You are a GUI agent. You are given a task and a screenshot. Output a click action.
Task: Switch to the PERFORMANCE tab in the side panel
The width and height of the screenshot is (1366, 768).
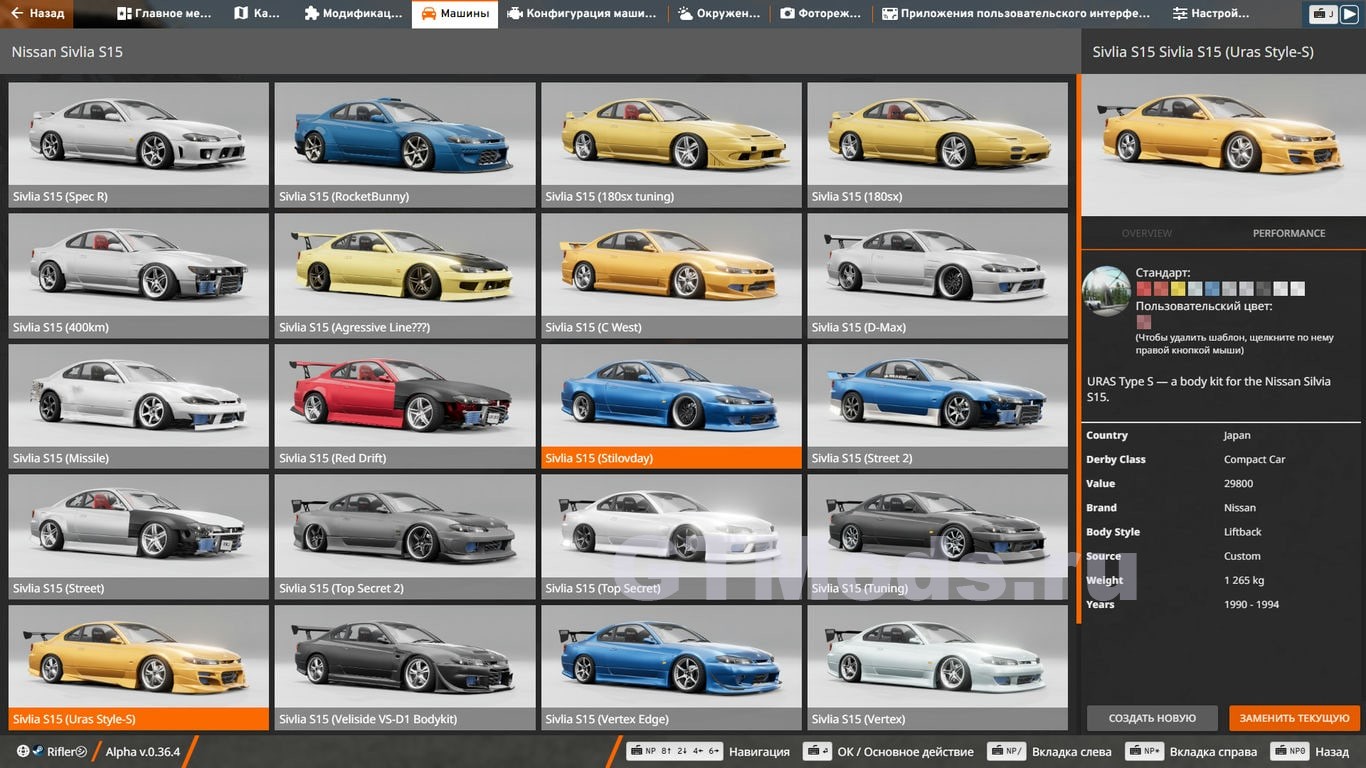point(1289,233)
